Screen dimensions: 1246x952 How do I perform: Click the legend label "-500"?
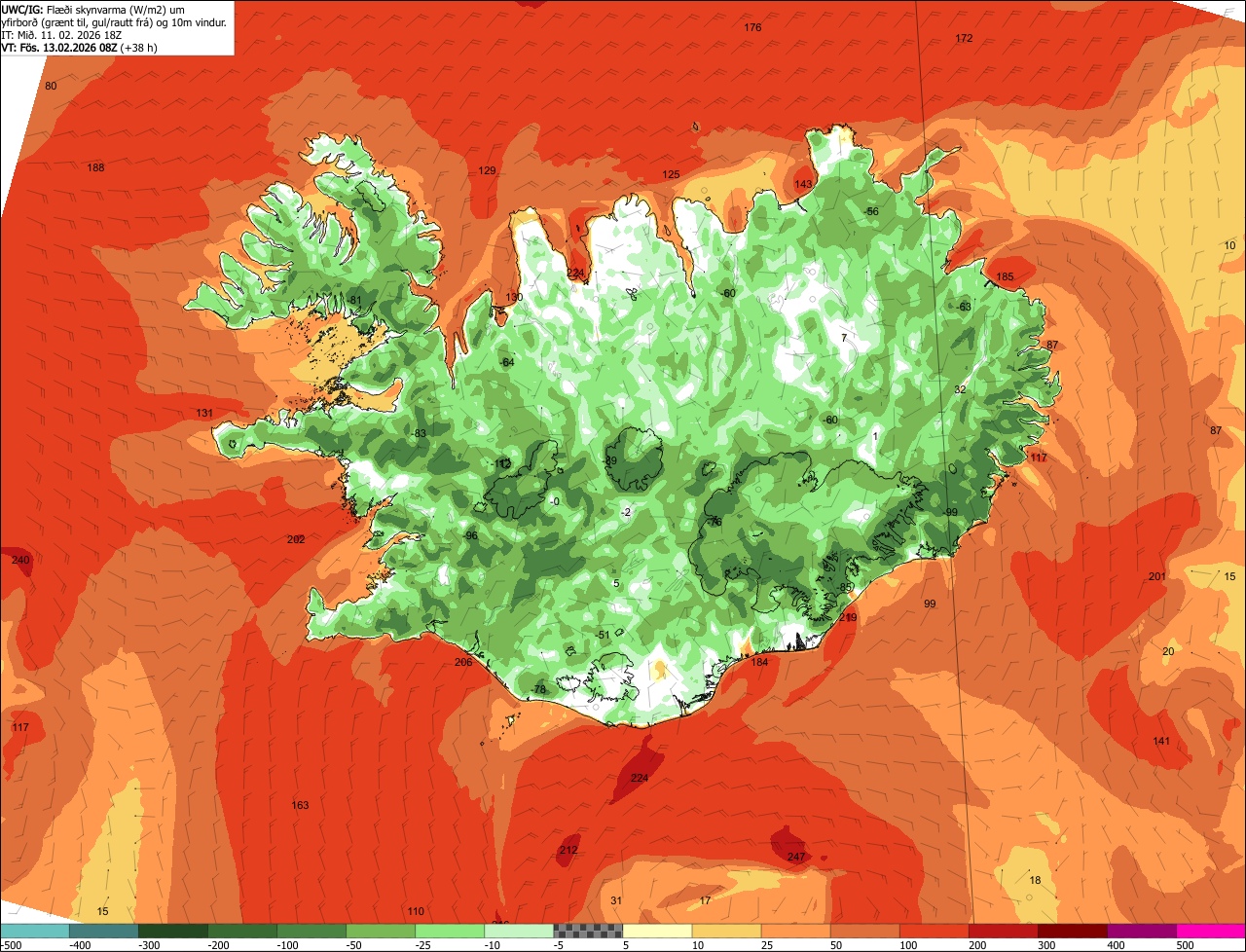[12, 945]
